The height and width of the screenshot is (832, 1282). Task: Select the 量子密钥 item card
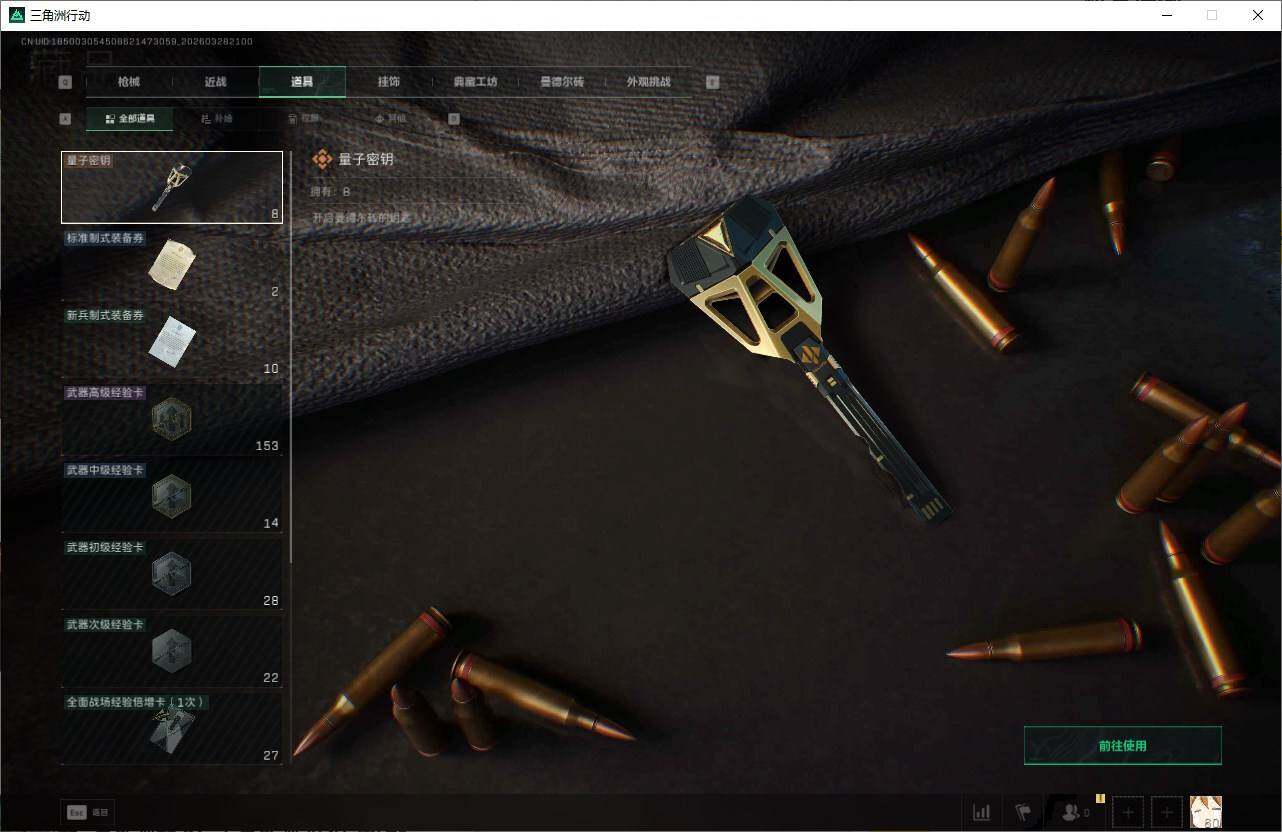pos(172,187)
